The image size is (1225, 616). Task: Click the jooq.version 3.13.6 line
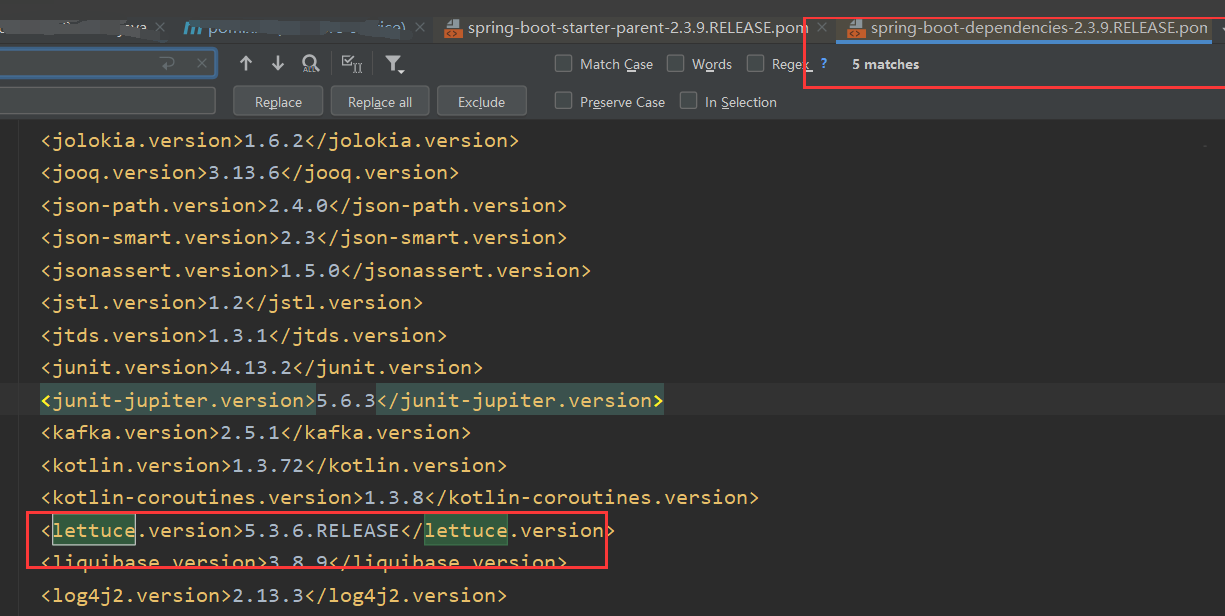coord(249,172)
